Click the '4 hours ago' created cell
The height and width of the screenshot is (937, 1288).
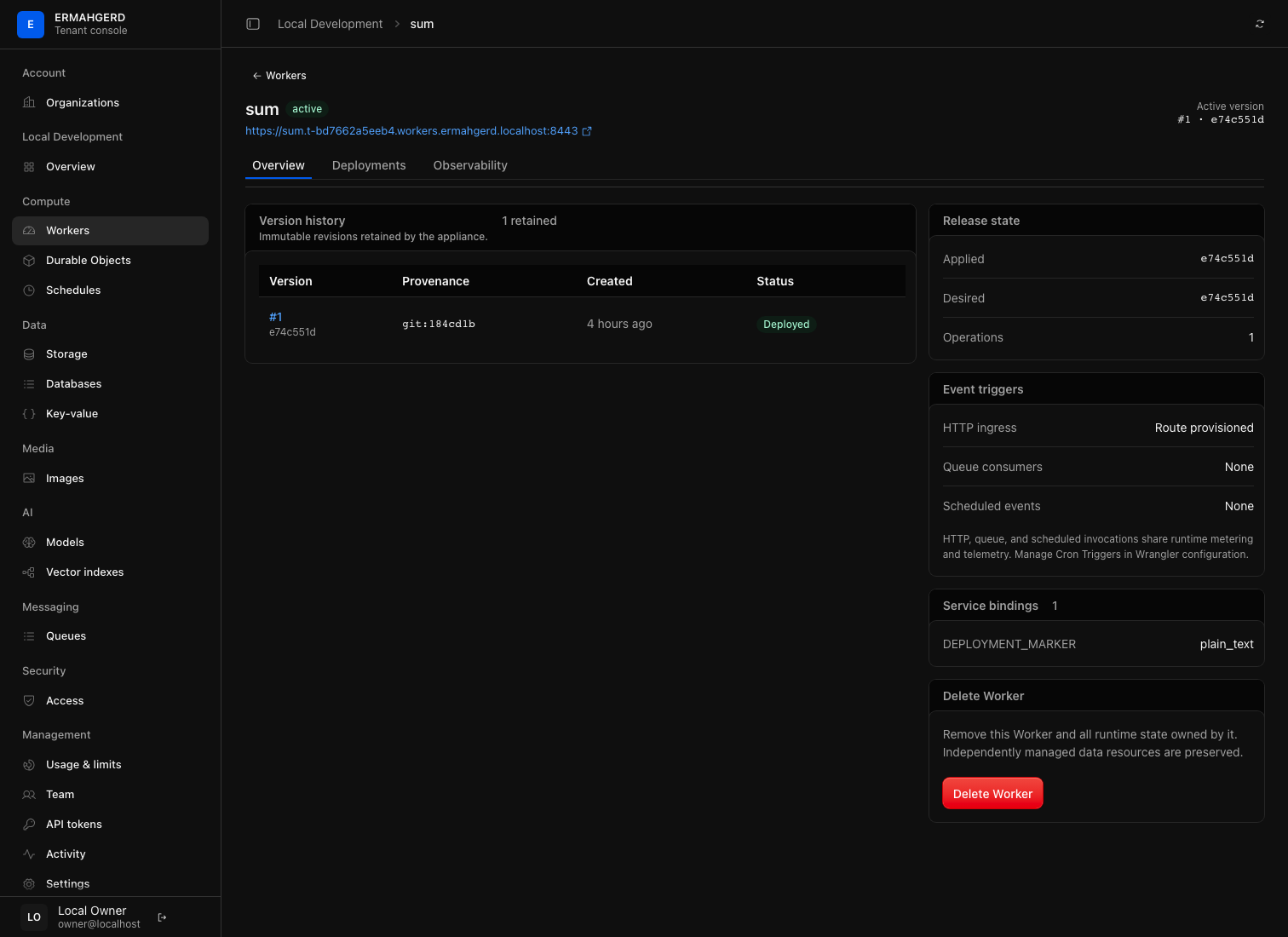[619, 324]
